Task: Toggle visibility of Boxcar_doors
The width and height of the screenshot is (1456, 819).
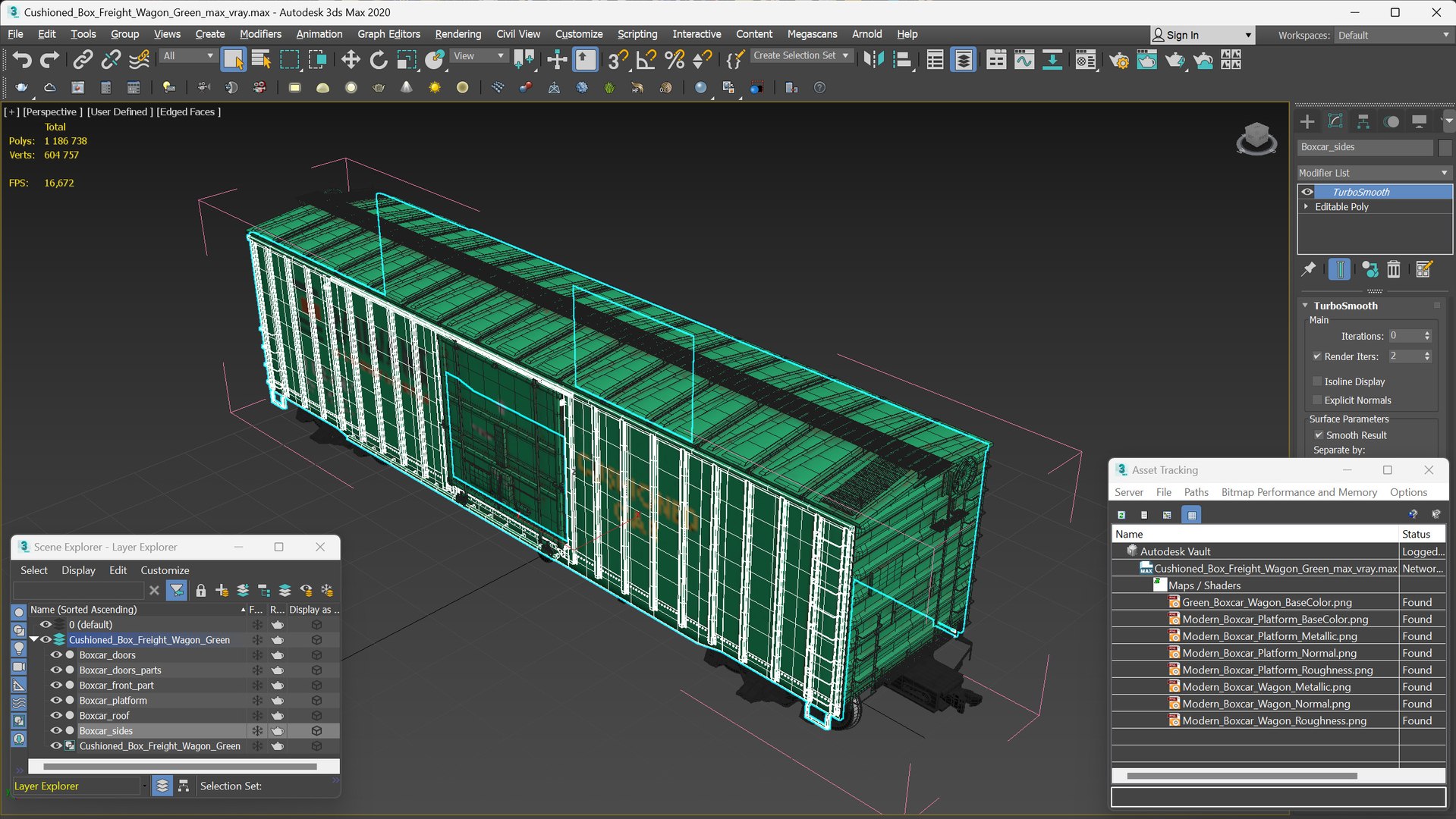Action: pyautogui.click(x=56, y=655)
